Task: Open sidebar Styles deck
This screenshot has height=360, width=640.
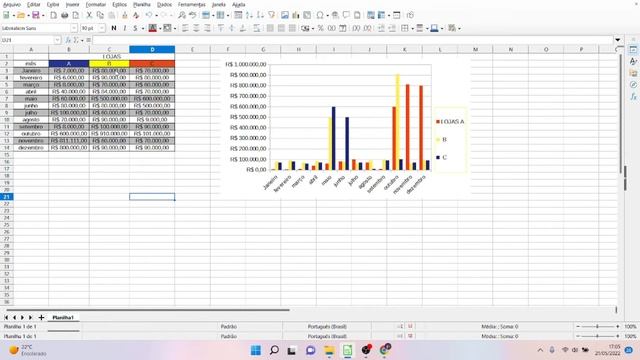Action: 633,62
